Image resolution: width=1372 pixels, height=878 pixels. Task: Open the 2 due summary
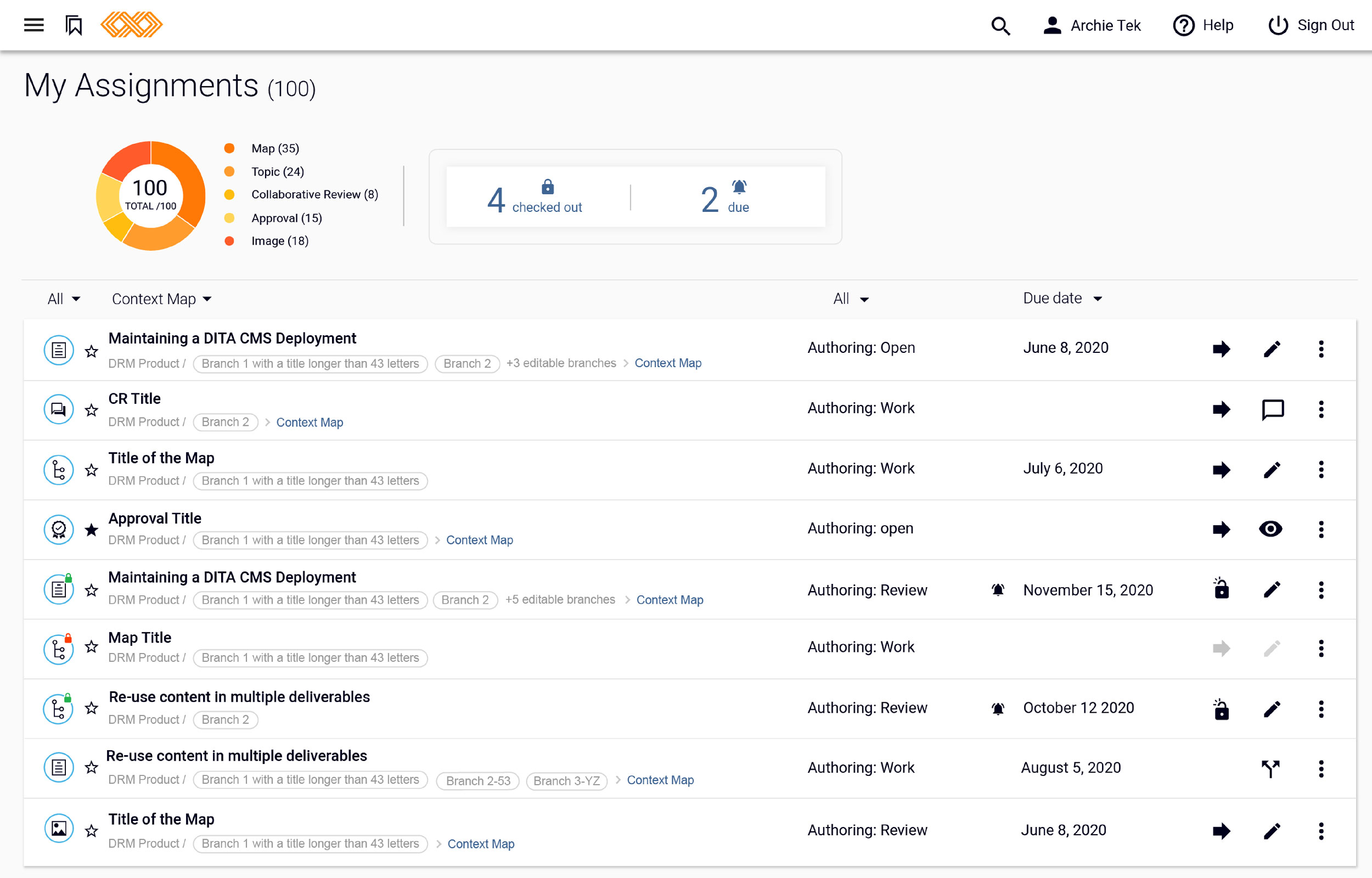pyautogui.click(x=725, y=196)
